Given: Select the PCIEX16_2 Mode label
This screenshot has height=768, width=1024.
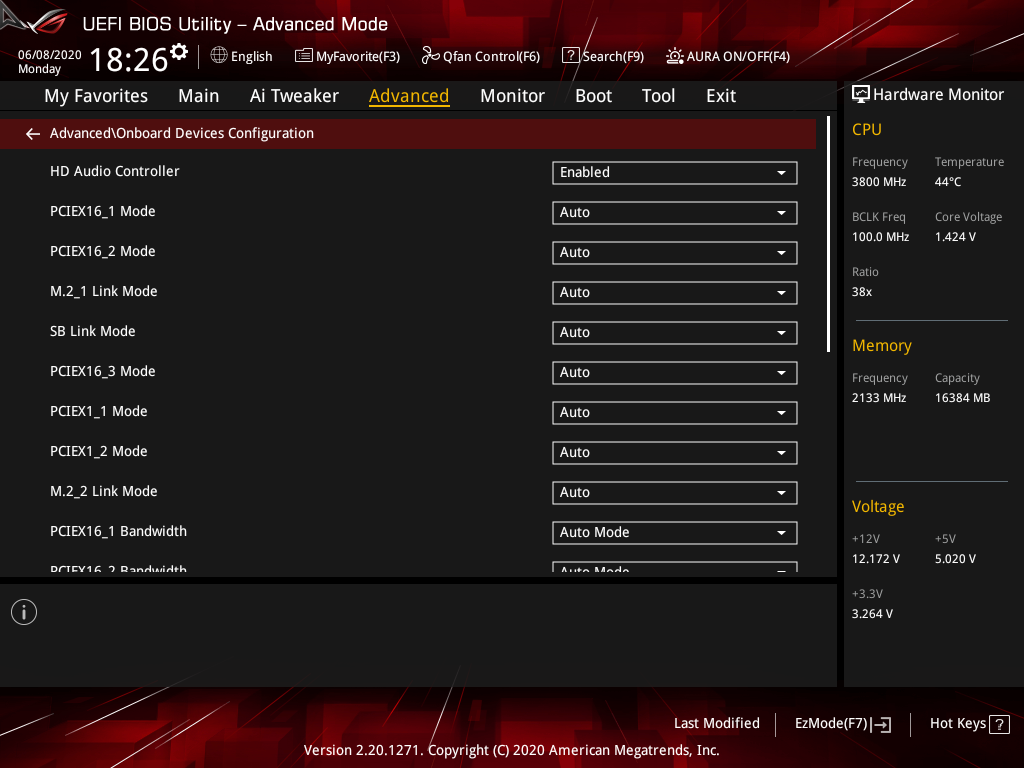Looking at the screenshot, I should click(103, 251).
